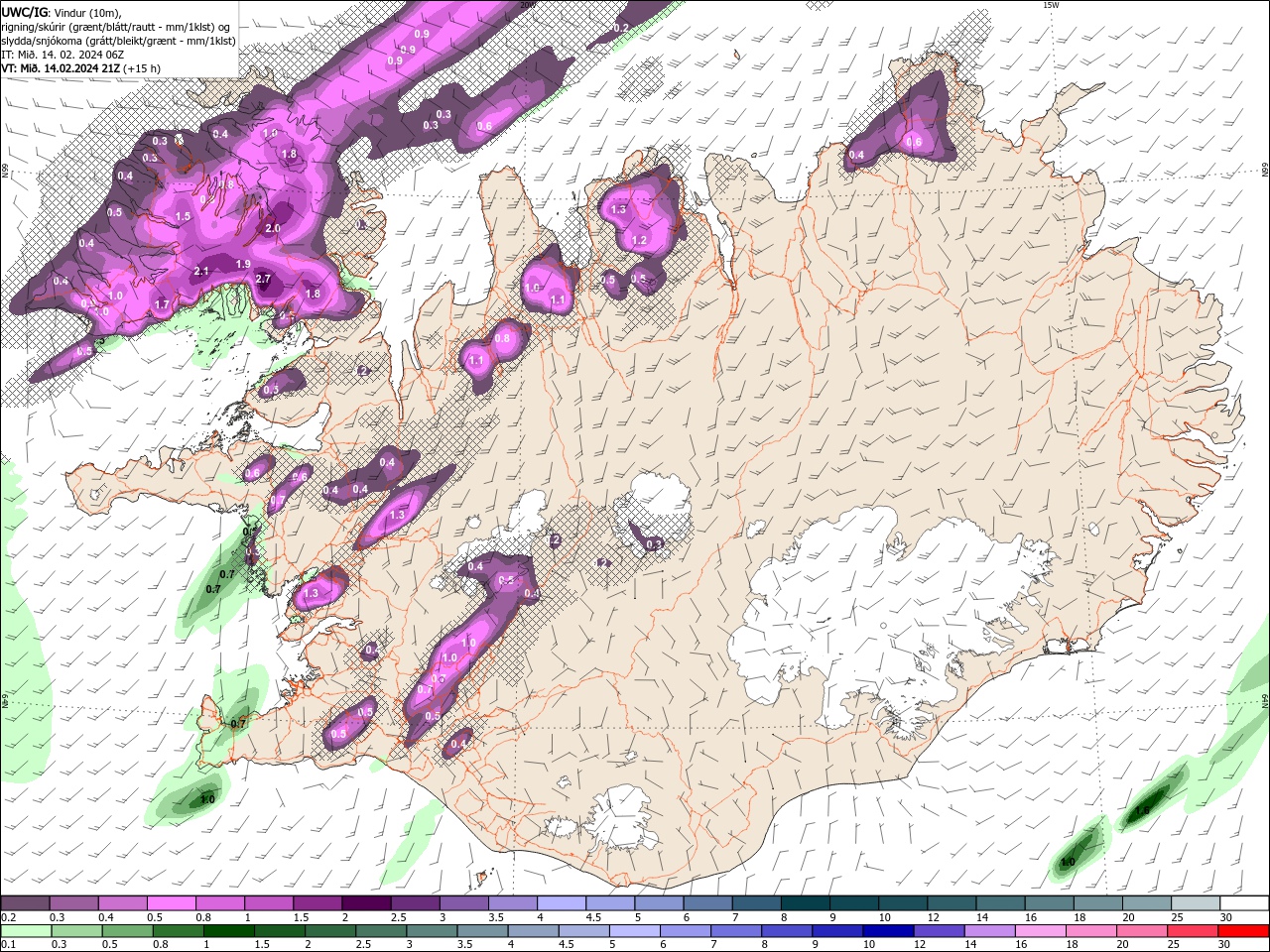Pick the snow legend swatch between 20 and 25

[1147, 902]
